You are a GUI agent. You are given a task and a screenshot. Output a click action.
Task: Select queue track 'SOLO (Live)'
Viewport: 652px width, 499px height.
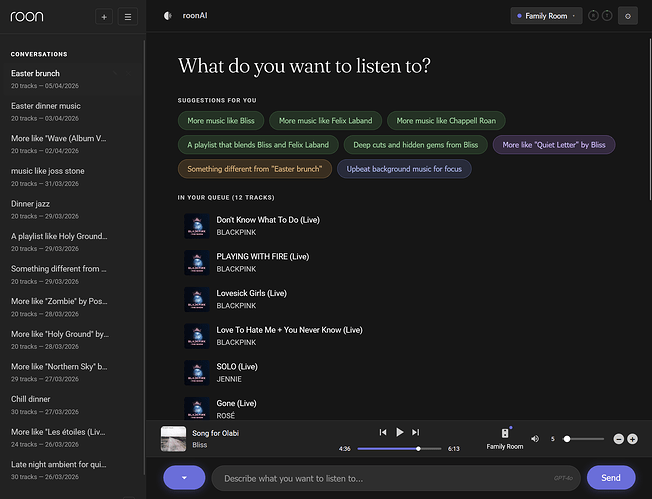237,366
